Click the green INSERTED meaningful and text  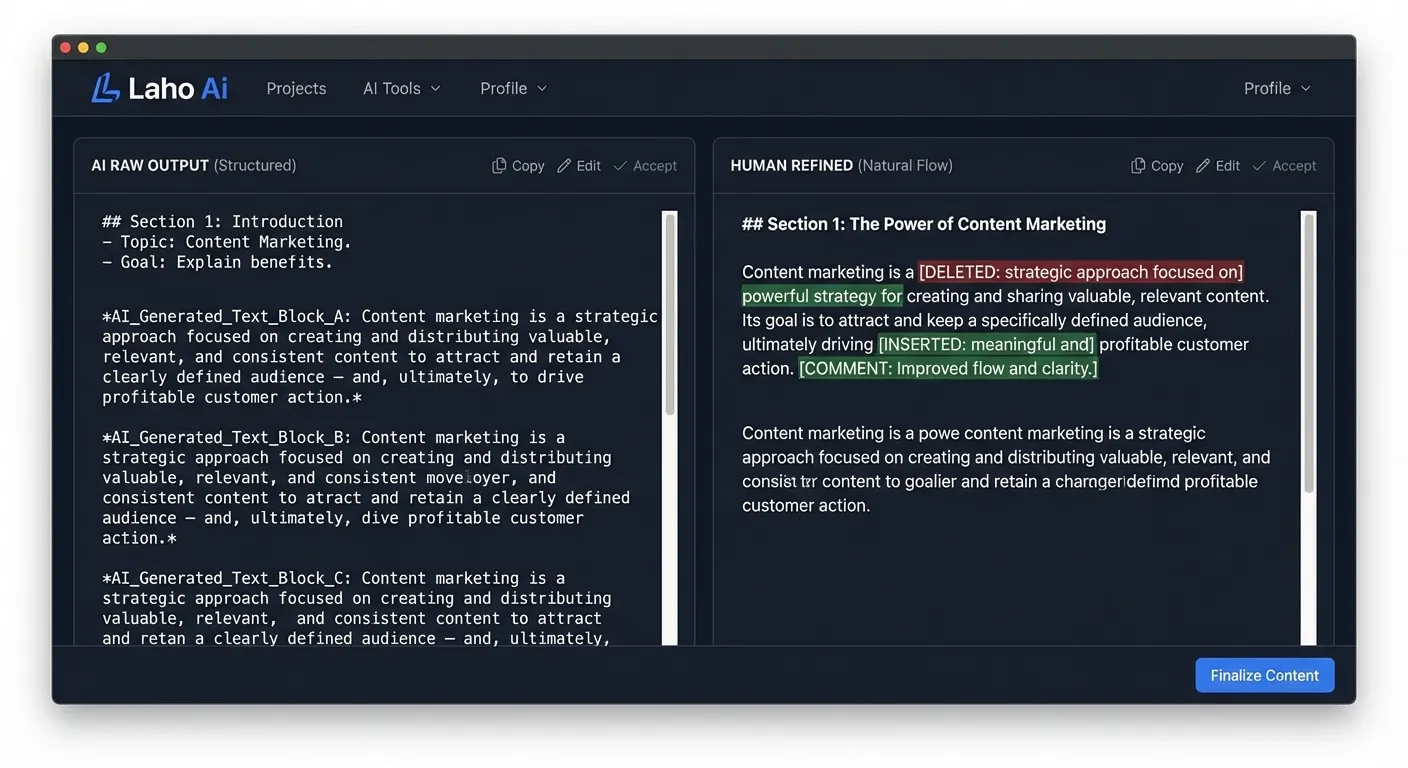point(986,344)
